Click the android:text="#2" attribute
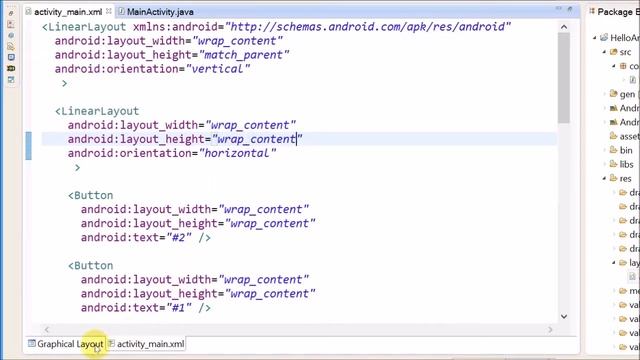This screenshot has width=640, height=360. [136, 238]
